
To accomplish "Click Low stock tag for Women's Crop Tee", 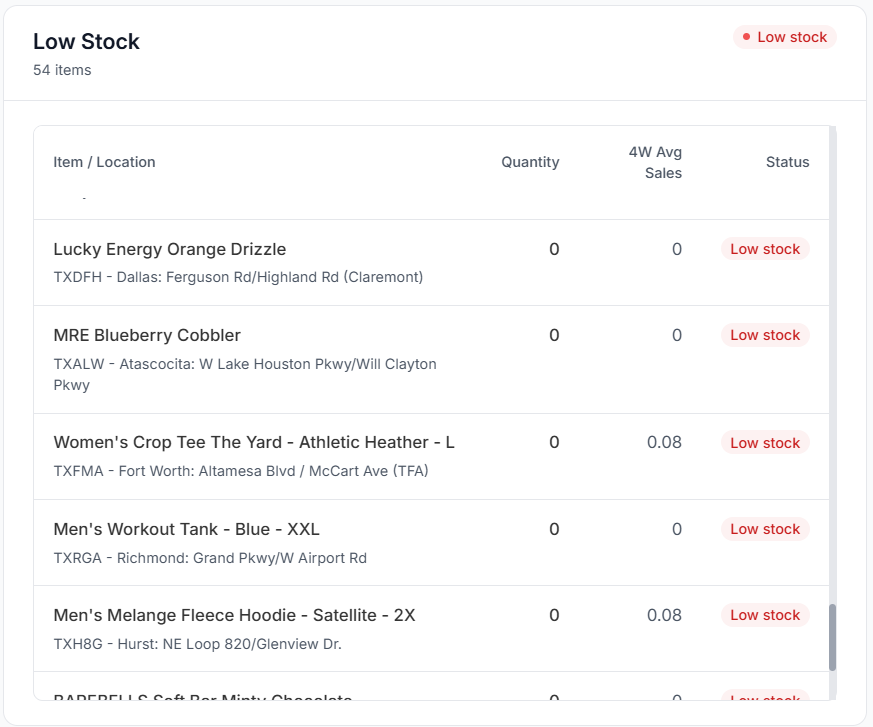I will coord(765,443).
